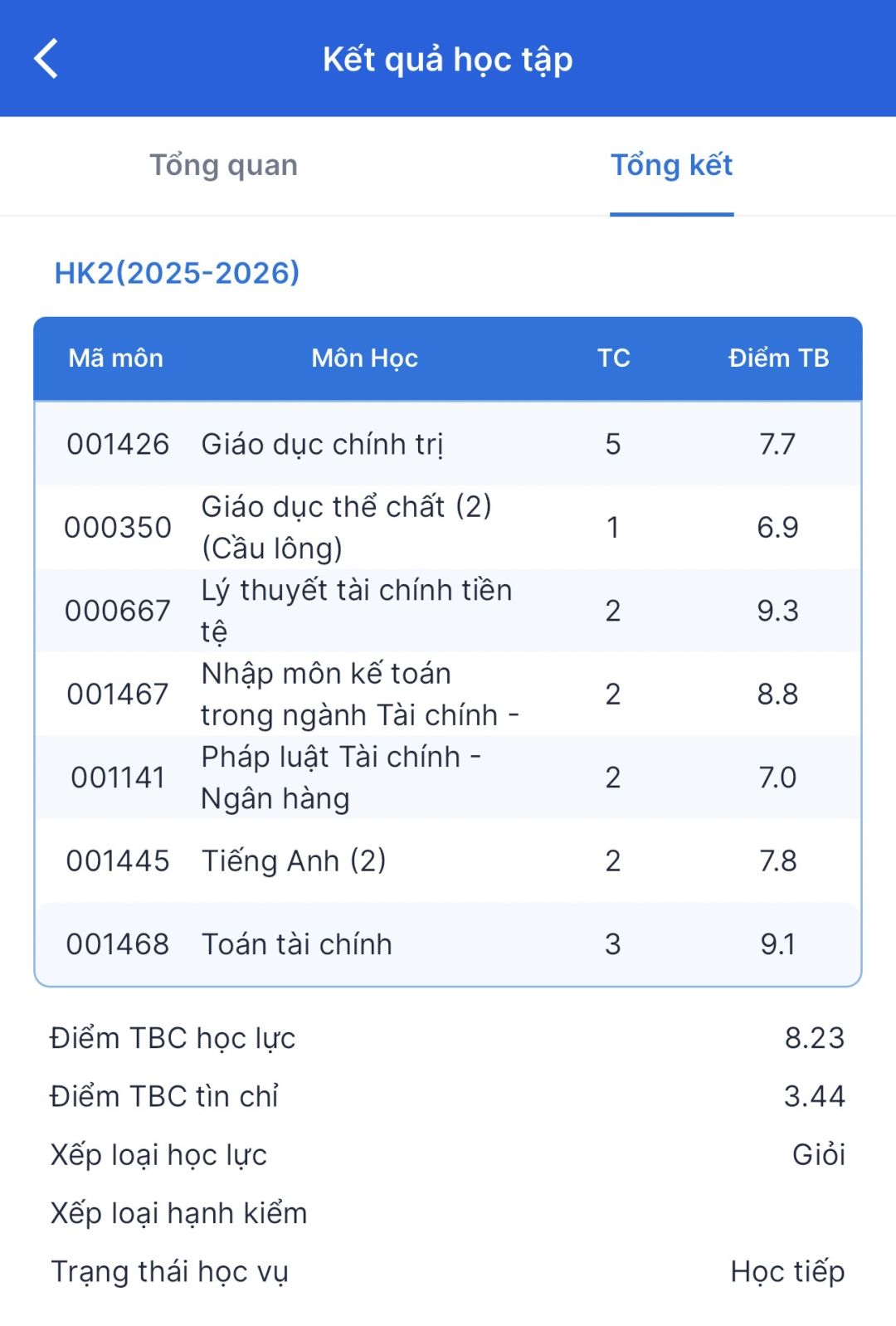Click the Điểm TB column header
Screen dimensions: 896x1326
(x=778, y=358)
